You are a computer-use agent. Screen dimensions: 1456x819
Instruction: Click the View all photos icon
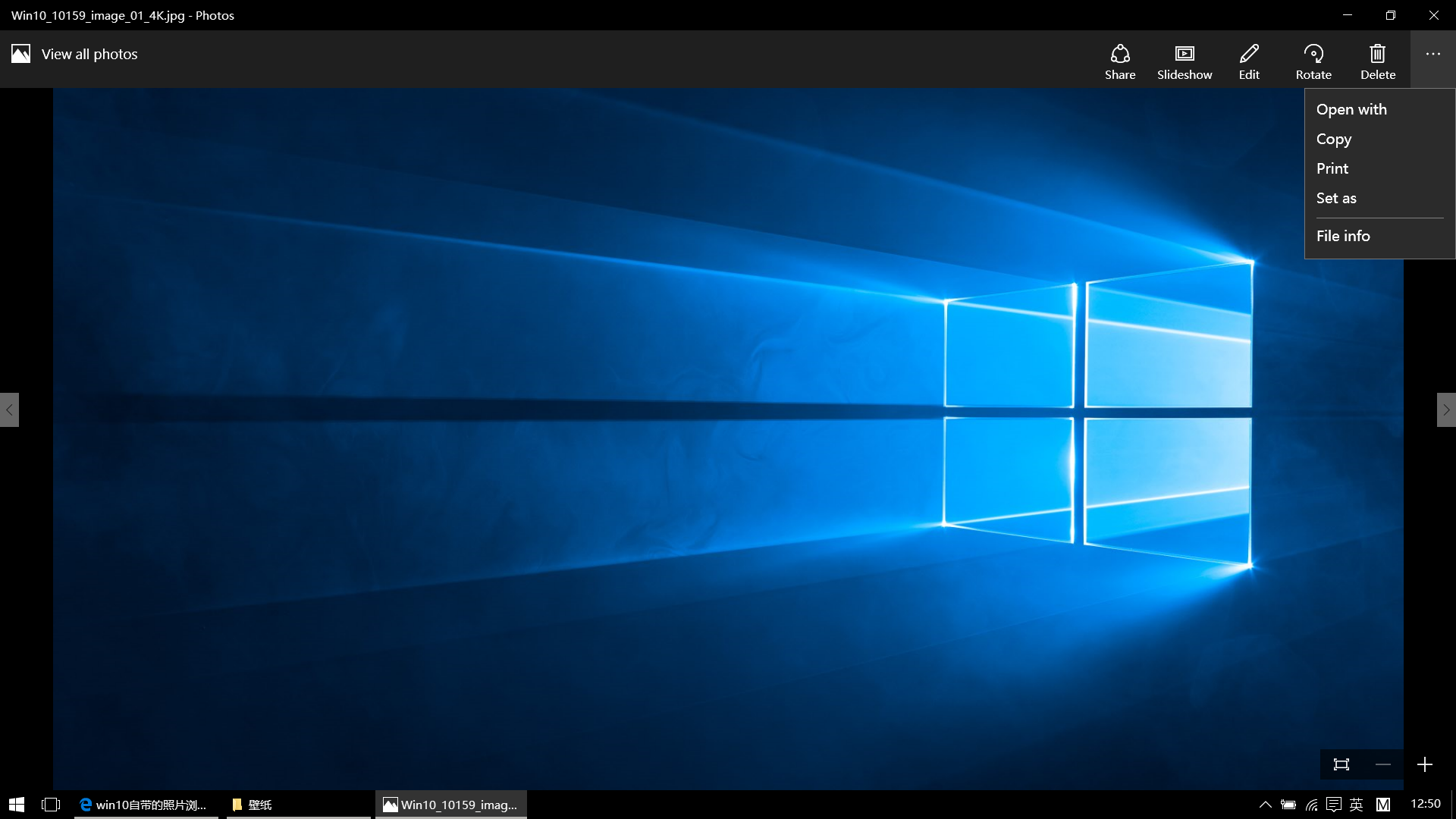tap(20, 54)
